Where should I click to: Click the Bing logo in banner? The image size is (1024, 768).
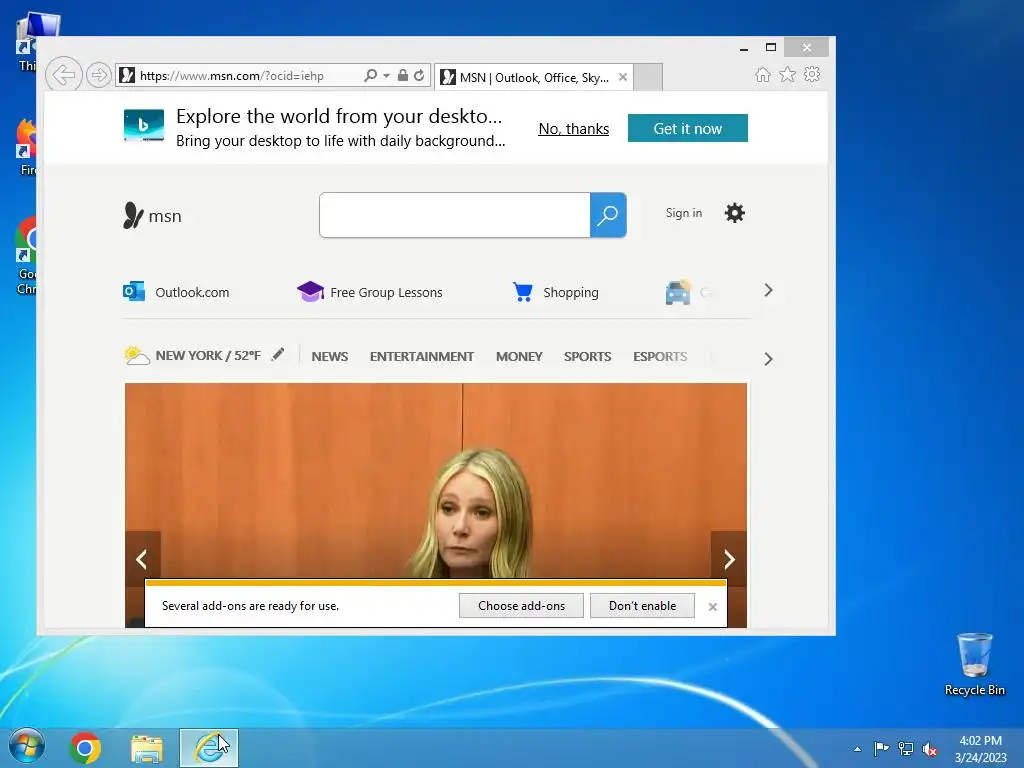pyautogui.click(x=144, y=125)
